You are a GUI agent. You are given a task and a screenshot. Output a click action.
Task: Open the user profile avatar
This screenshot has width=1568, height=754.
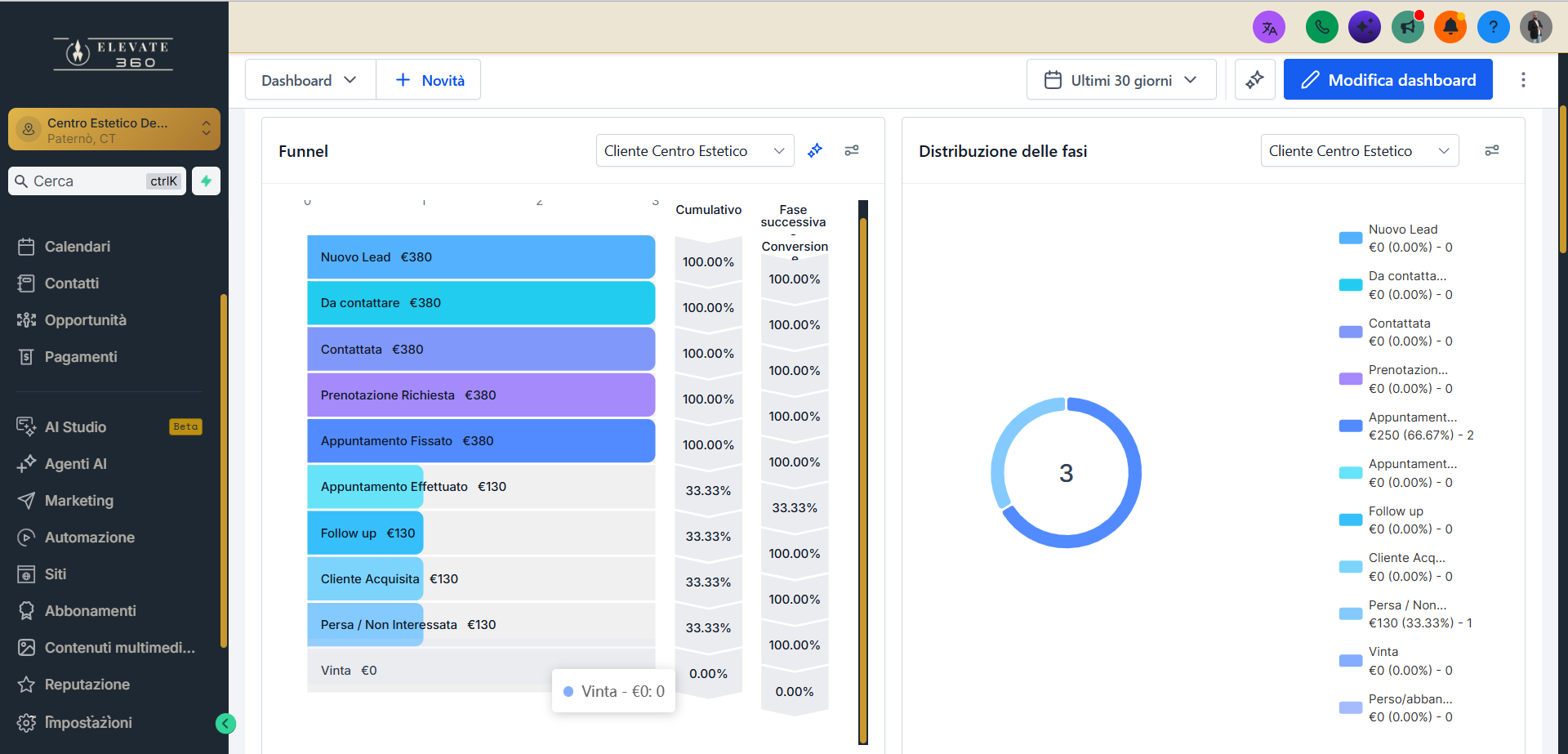[1536, 28]
